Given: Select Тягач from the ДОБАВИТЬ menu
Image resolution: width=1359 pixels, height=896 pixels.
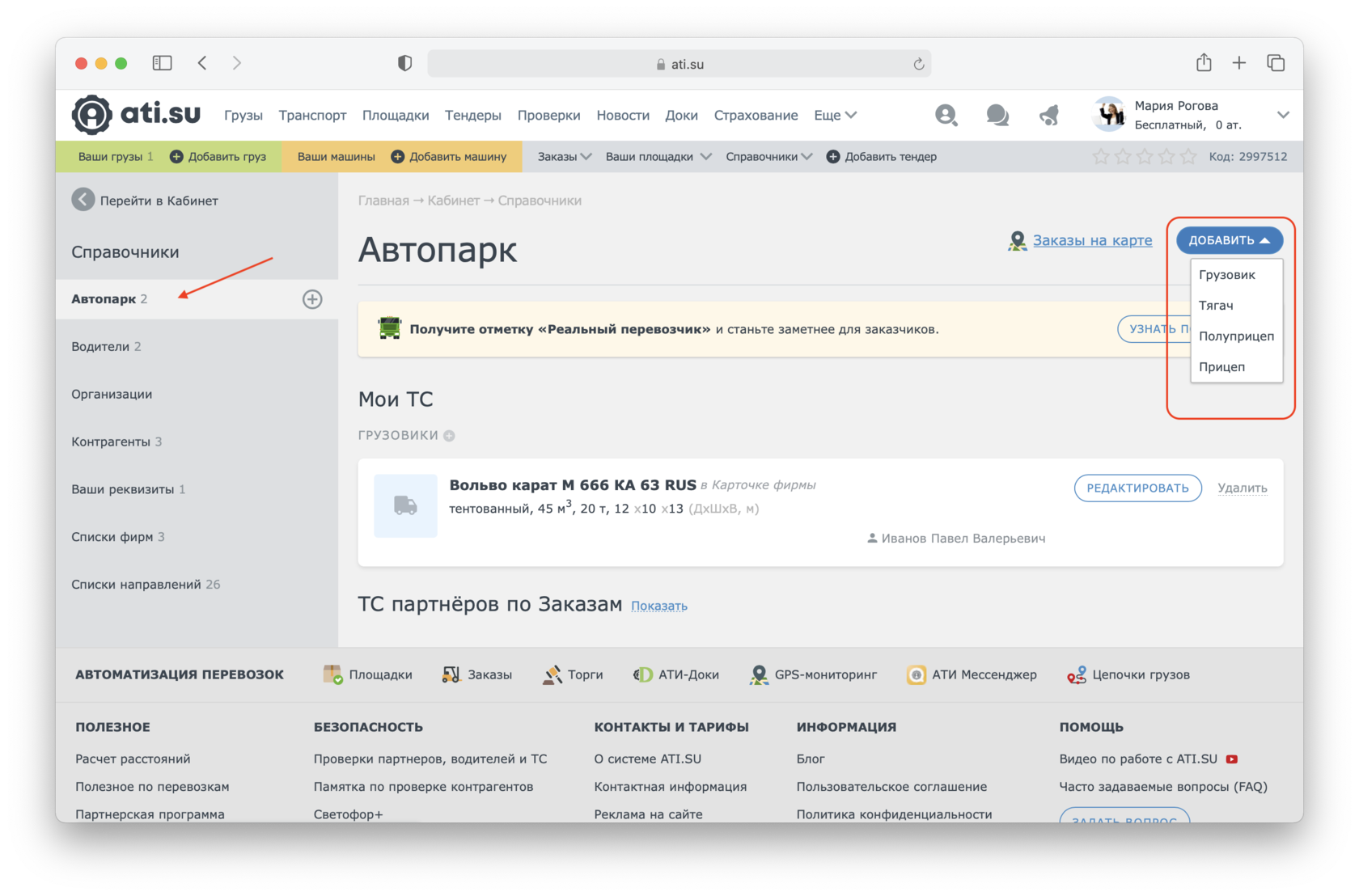Looking at the screenshot, I should (x=1236, y=306).
